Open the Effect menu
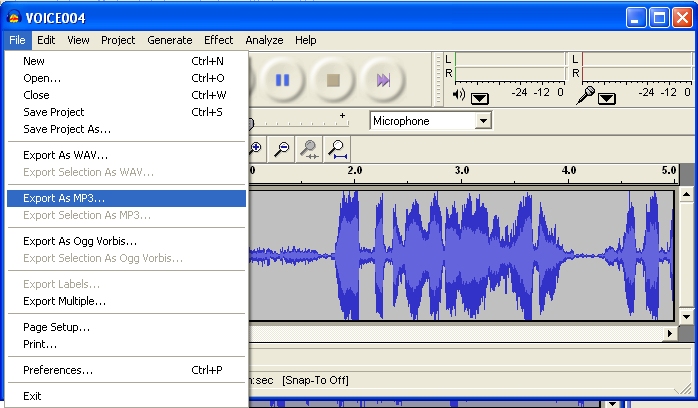Image resolution: width=698 pixels, height=408 pixels. coord(218,40)
